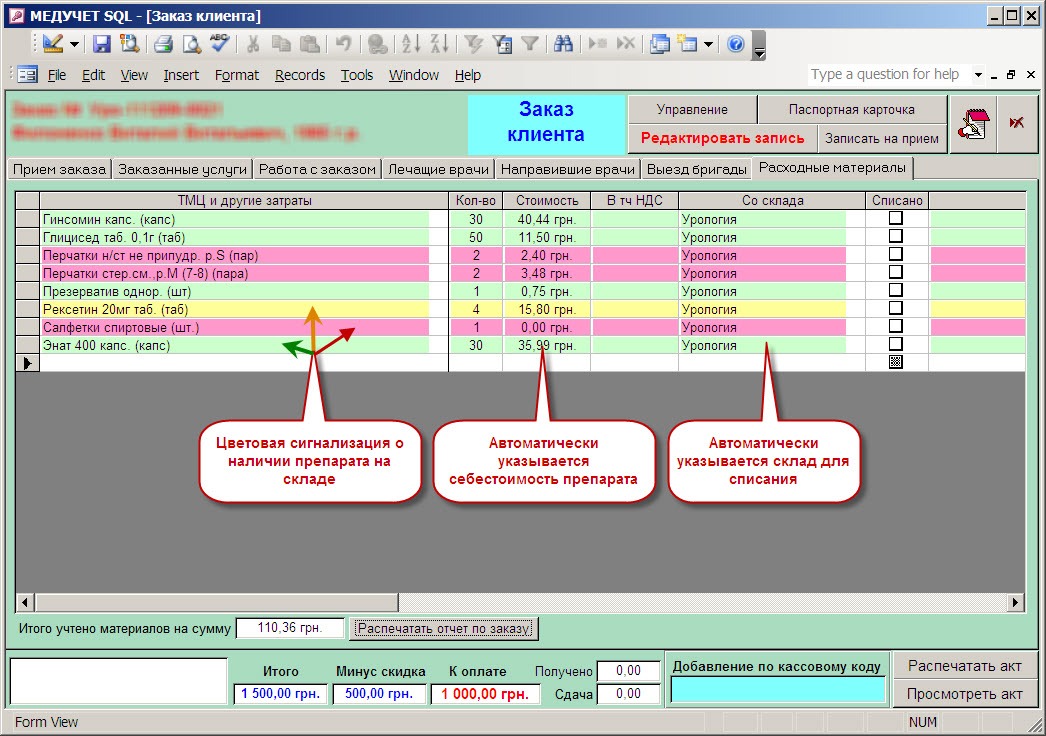Toggle Списано for Энат 400 капс.
The height and width of the screenshot is (736, 1046).
tap(896, 344)
